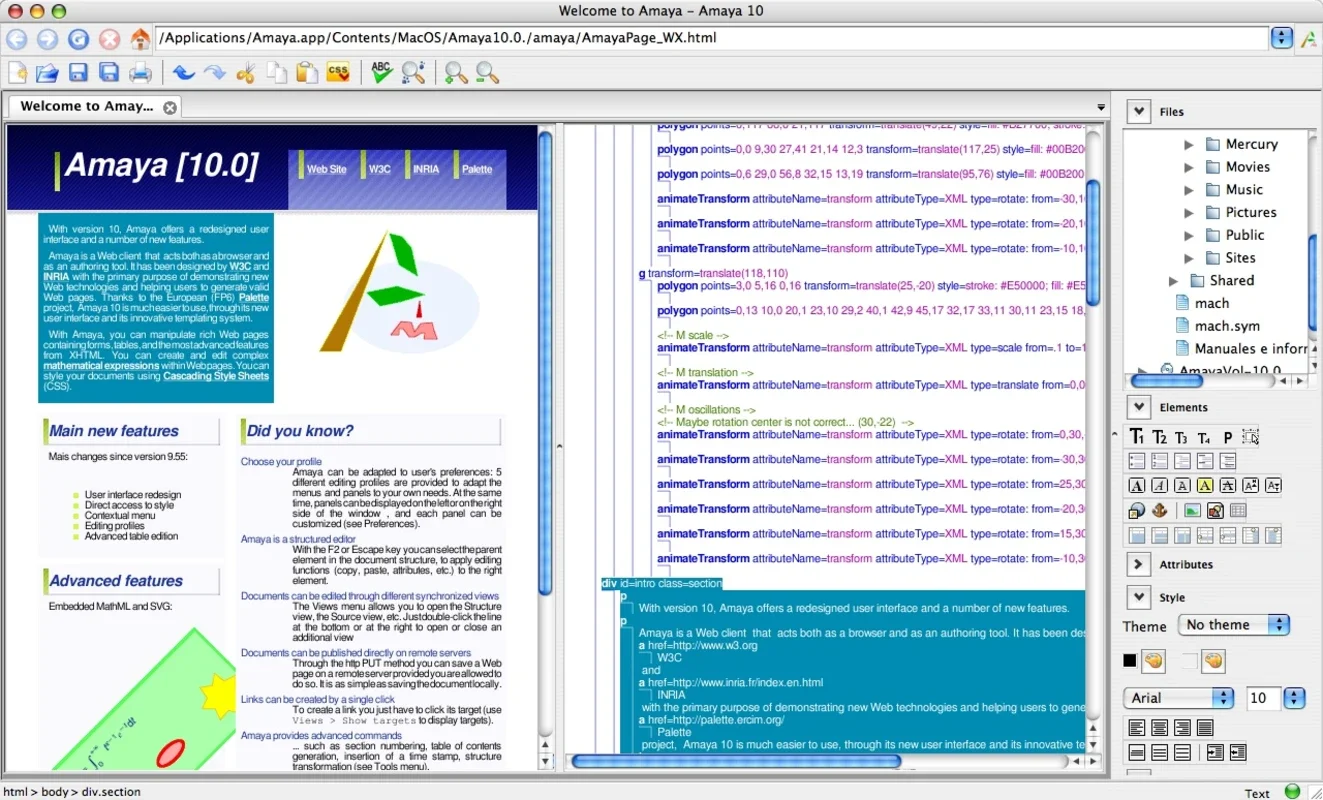Create a new document from the toolbar

(x=18, y=72)
